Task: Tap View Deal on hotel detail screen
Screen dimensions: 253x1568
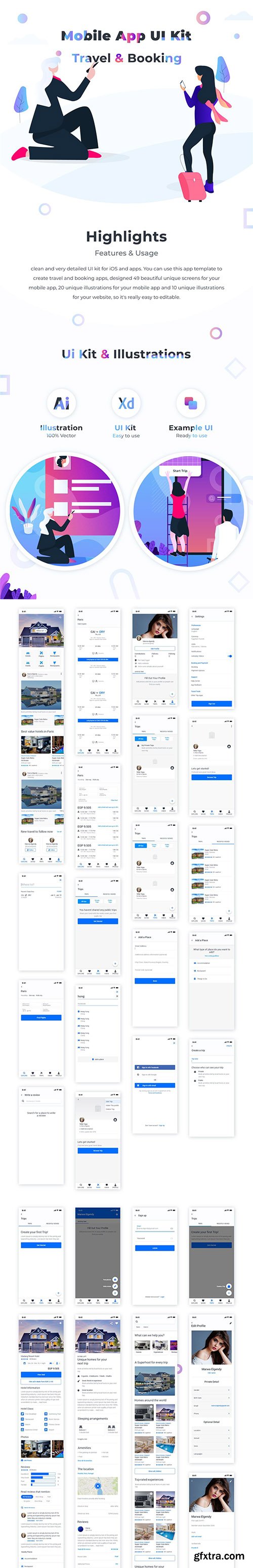Action: coord(41,1375)
